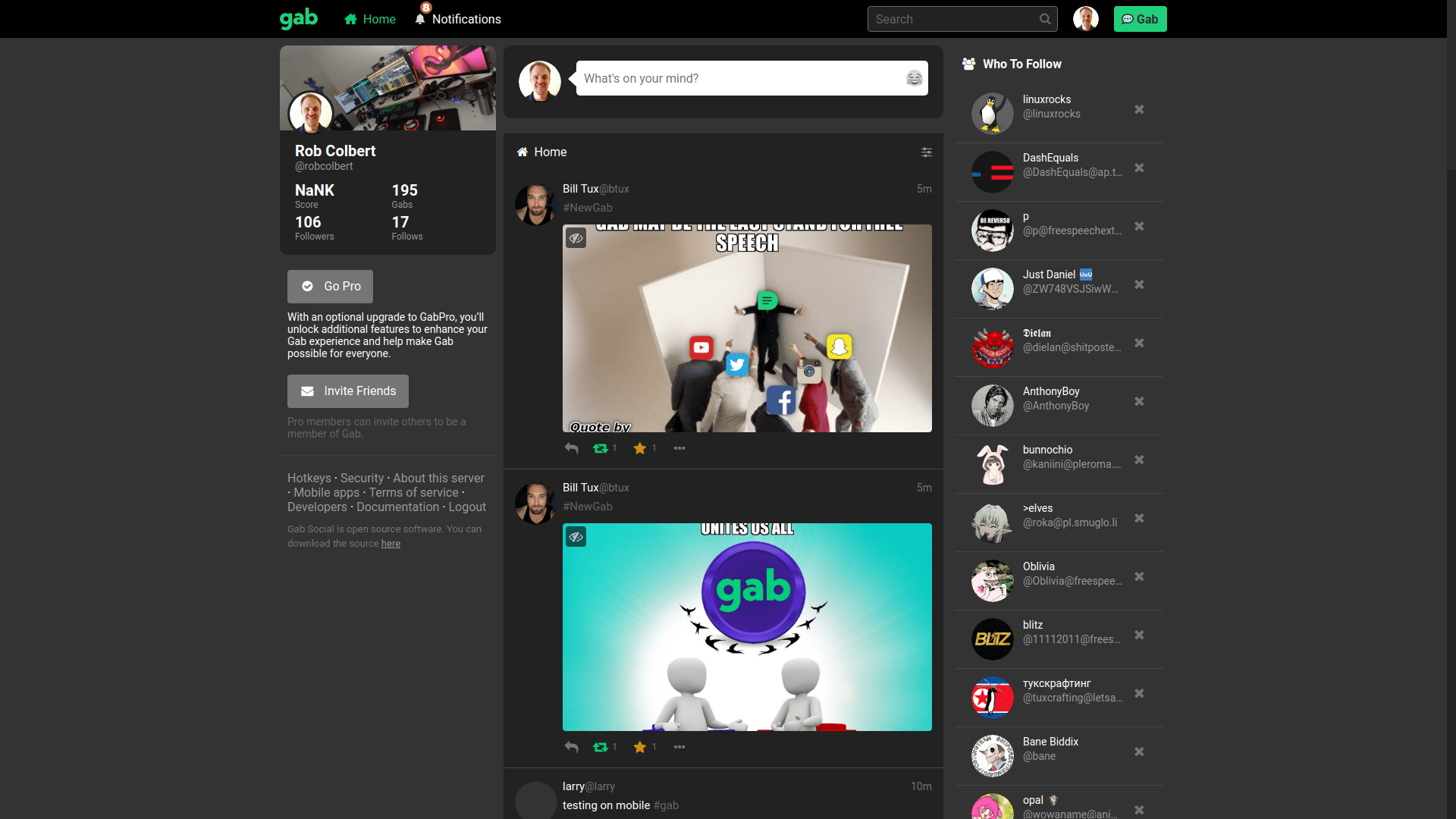
Task: Open Documentation footer link
Action: click(398, 507)
